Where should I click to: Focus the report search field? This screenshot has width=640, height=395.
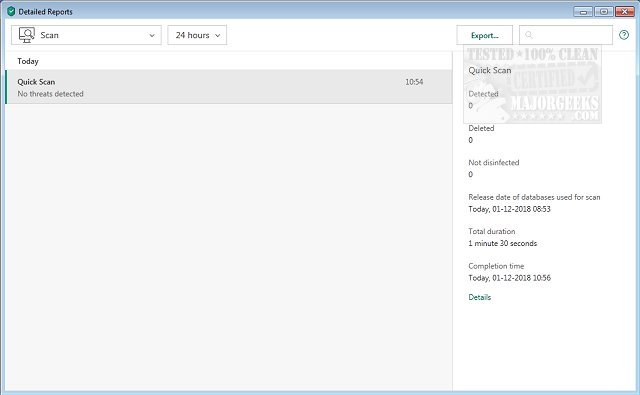pyautogui.click(x=566, y=35)
